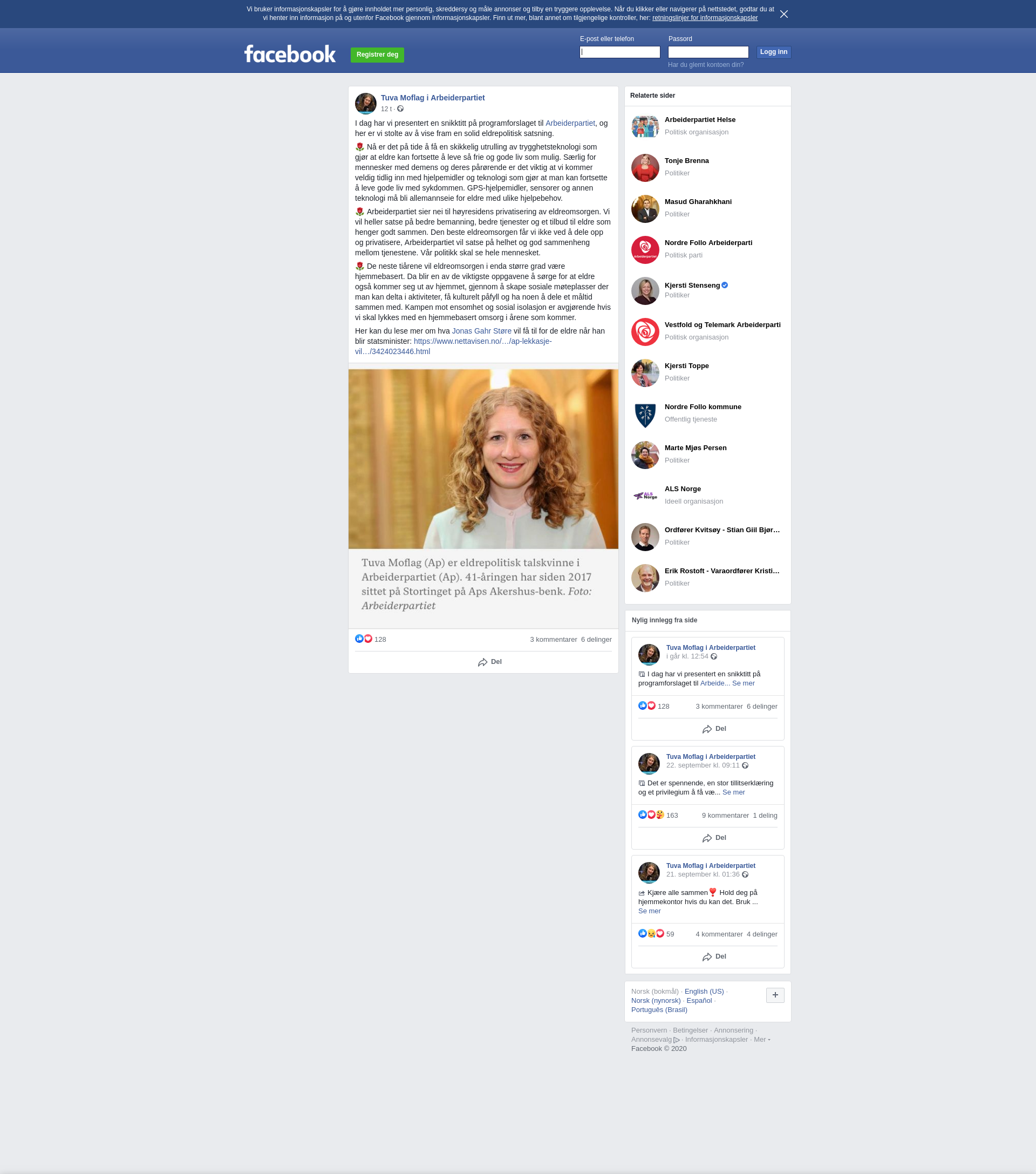Screen dimensions: 1036x1174
Task: Open 6 delinger on the main post
Action: (596, 639)
